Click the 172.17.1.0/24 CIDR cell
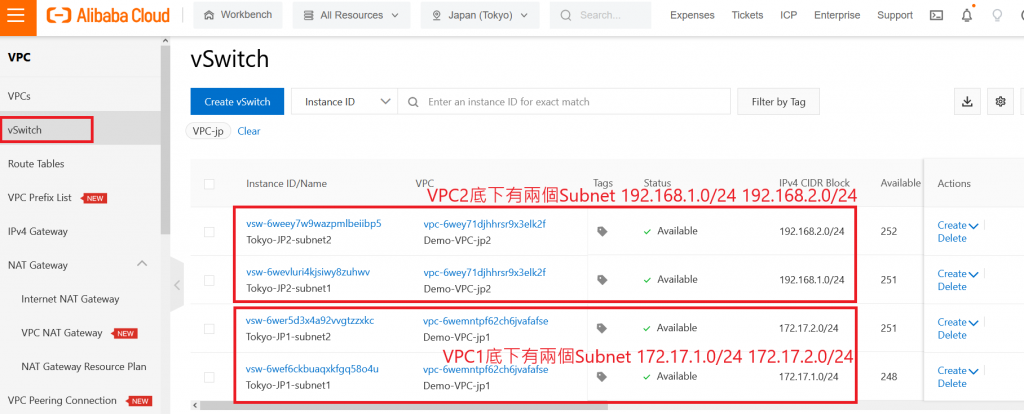The width and height of the screenshot is (1024, 414). (808, 376)
